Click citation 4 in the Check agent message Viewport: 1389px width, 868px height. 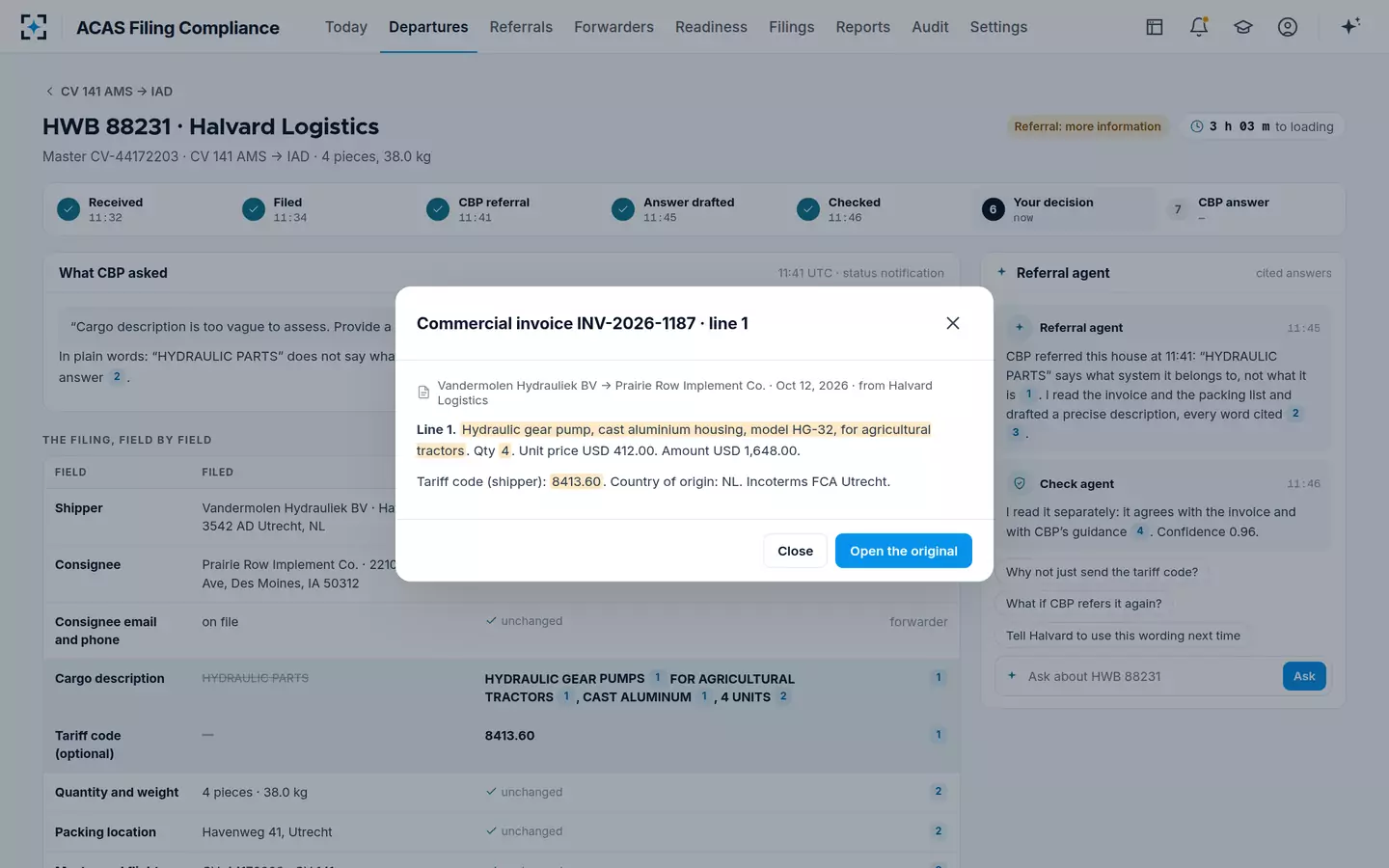(1140, 531)
